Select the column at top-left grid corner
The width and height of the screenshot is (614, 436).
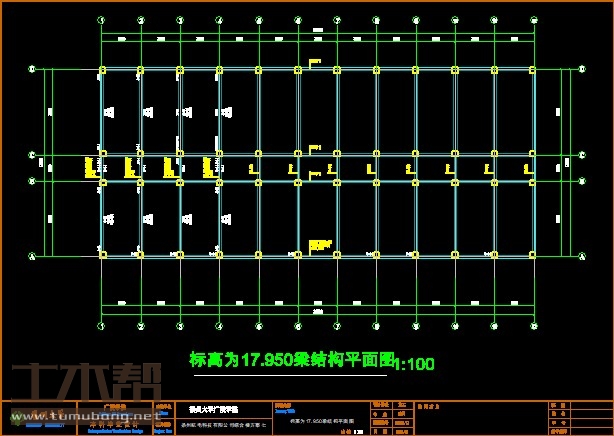pyautogui.click(x=102, y=70)
